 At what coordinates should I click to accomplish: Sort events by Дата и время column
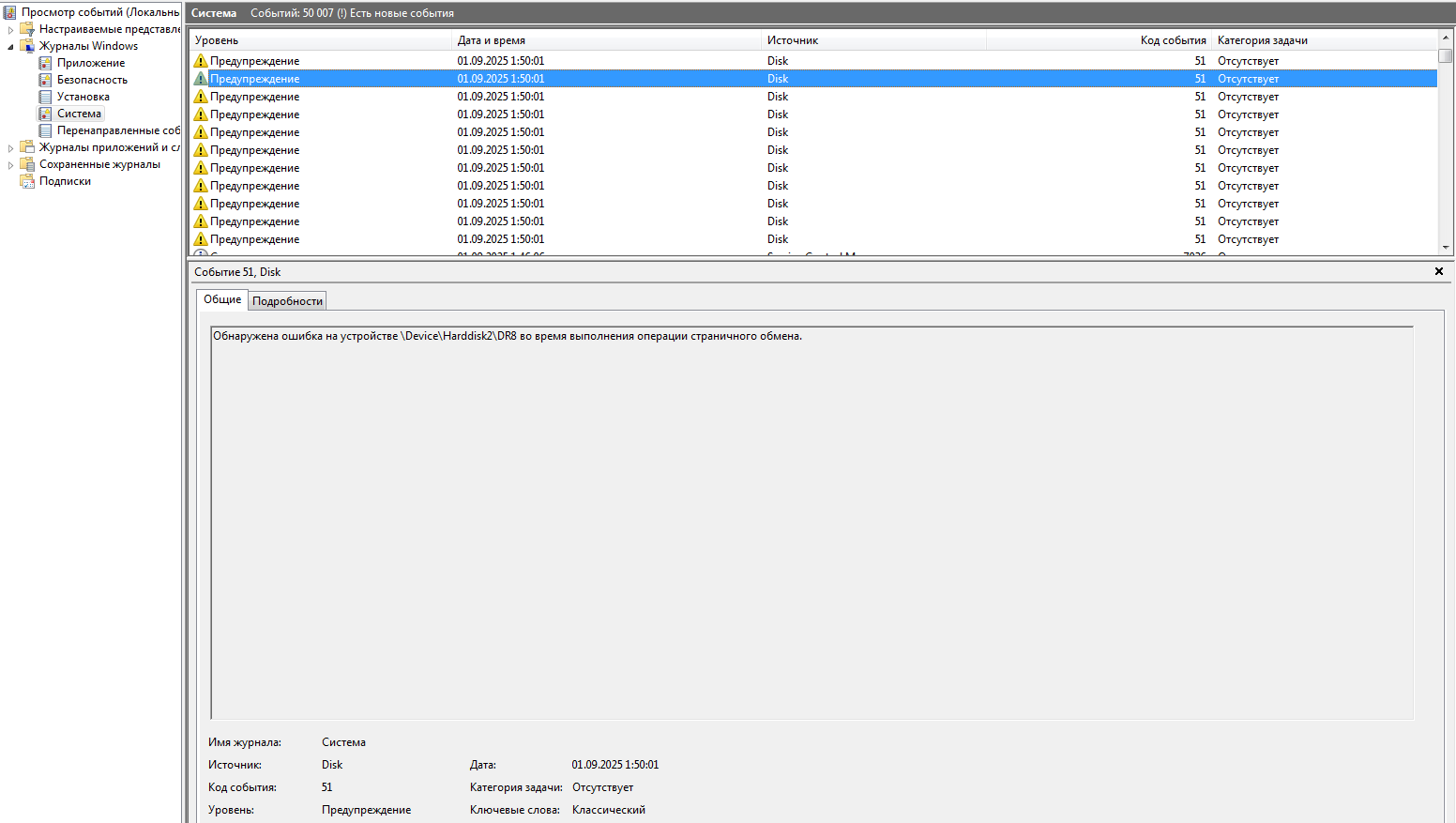click(606, 40)
